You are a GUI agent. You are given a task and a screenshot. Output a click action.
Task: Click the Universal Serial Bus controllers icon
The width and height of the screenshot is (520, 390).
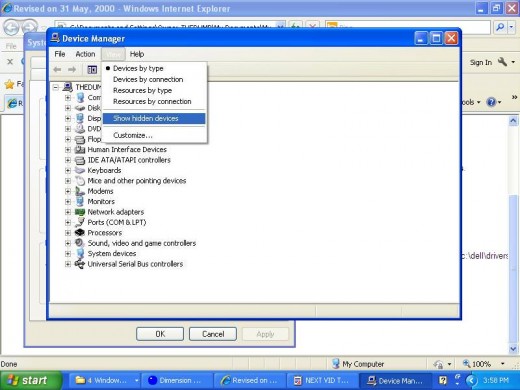[x=80, y=264]
